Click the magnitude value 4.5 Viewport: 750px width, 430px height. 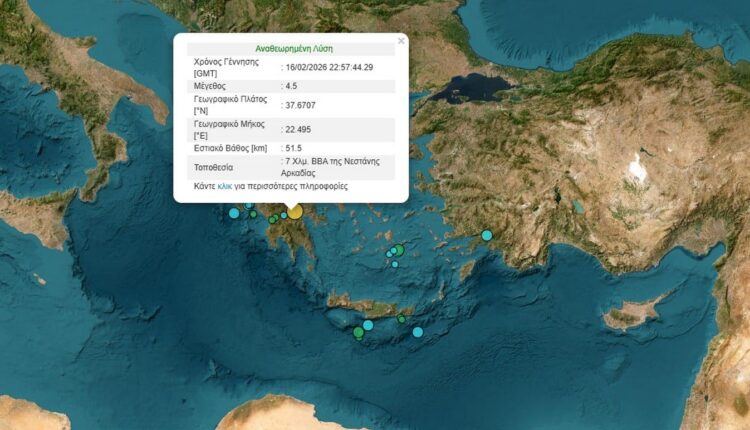point(292,86)
